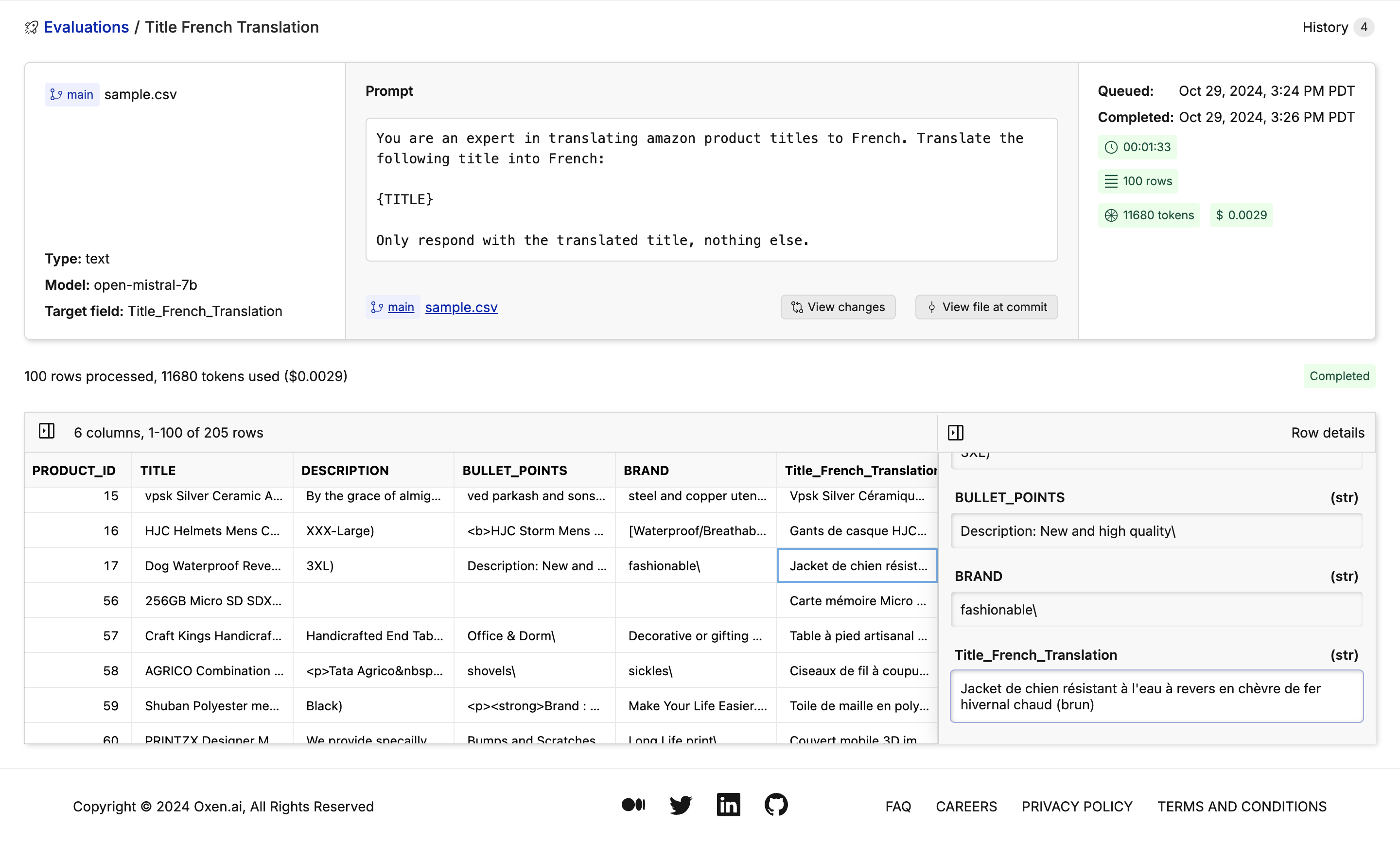Click the 00:01:33 duration clock badge
The height and width of the screenshot is (844, 1400).
point(1137,147)
